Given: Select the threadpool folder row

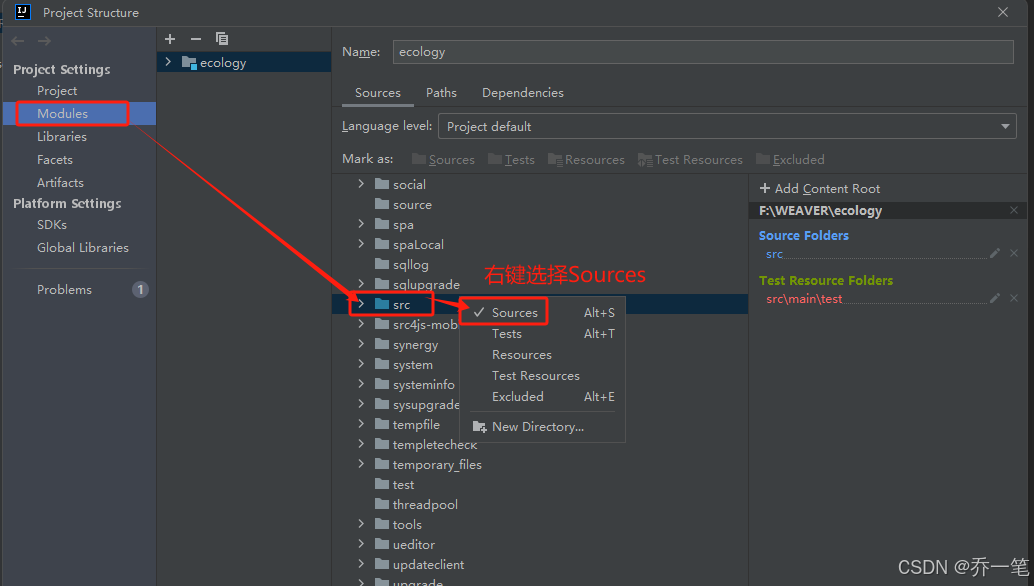Looking at the screenshot, I should click(540, 504).
